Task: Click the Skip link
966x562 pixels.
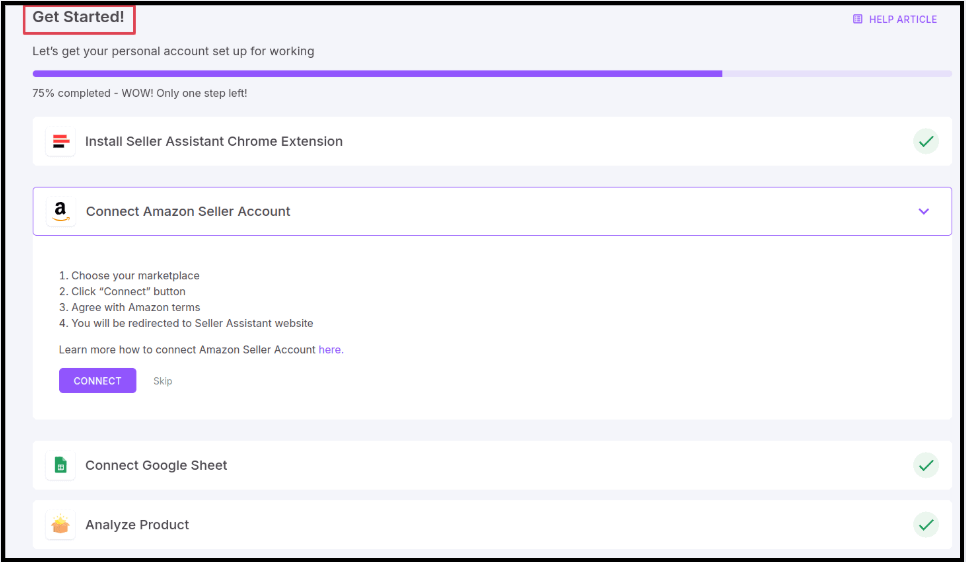Action: point(162,381)
